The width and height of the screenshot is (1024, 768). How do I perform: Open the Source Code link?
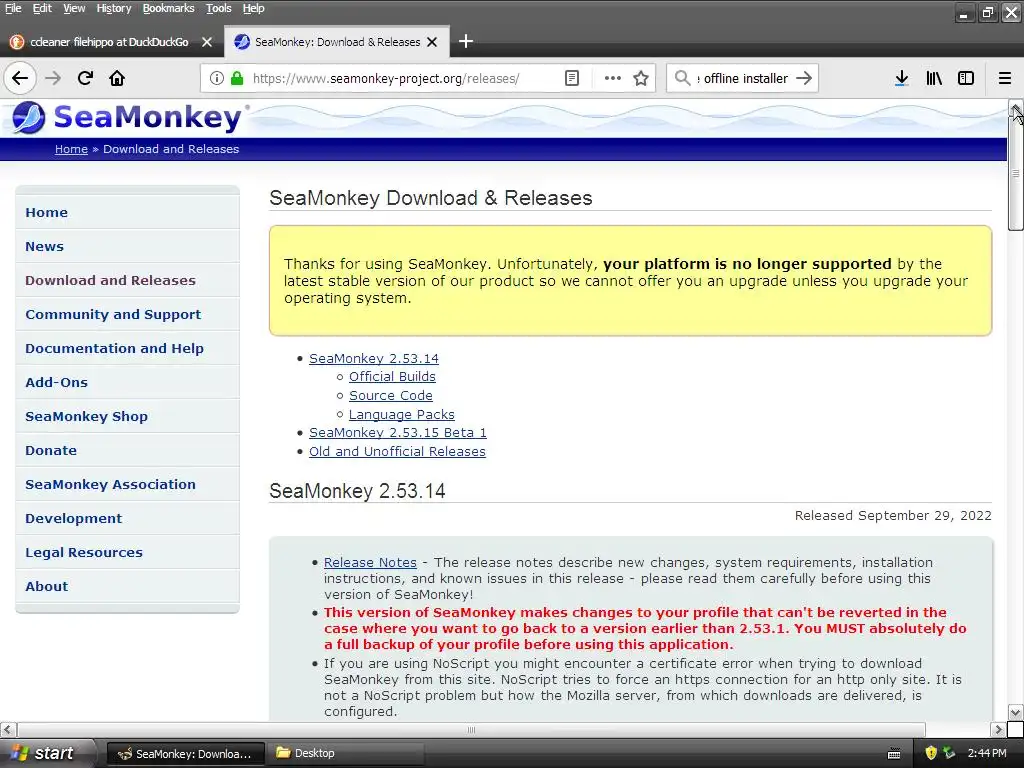(391, 395)
